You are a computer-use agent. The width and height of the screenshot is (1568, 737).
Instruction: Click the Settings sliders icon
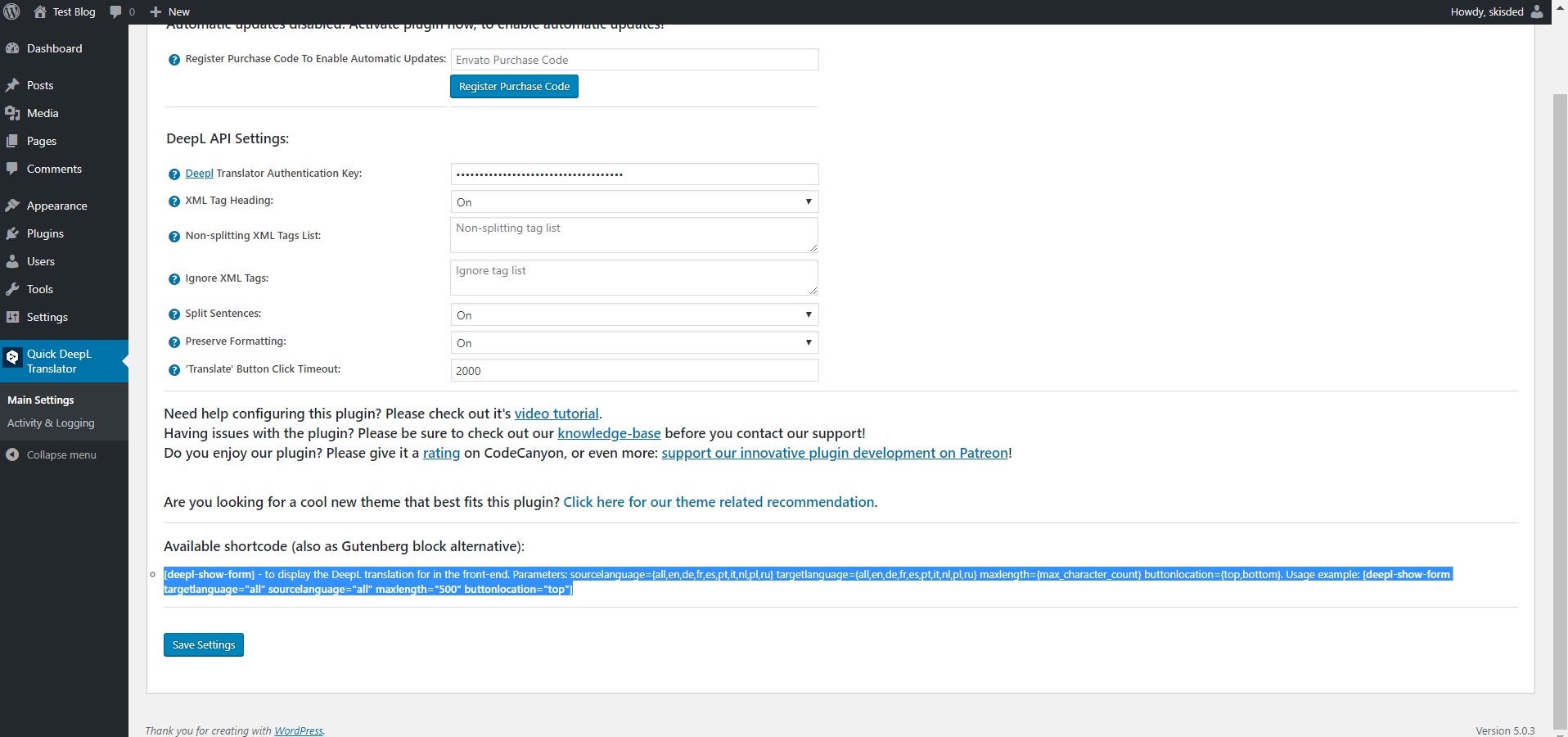(12, 317)
